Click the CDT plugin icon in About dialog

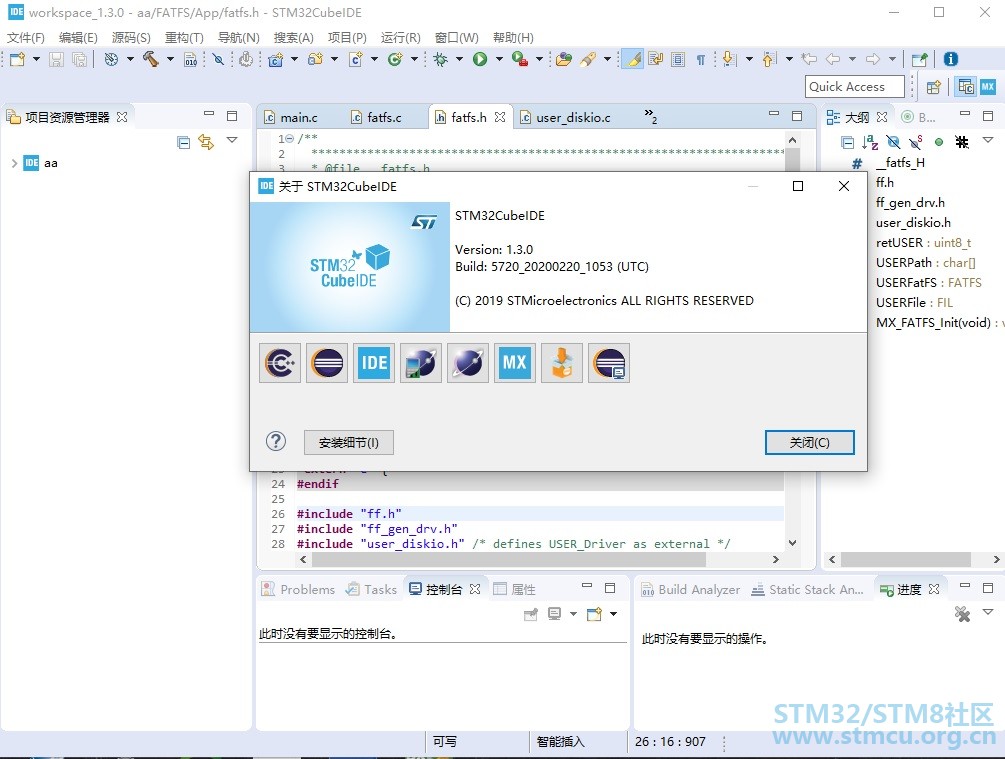[280, 363]
